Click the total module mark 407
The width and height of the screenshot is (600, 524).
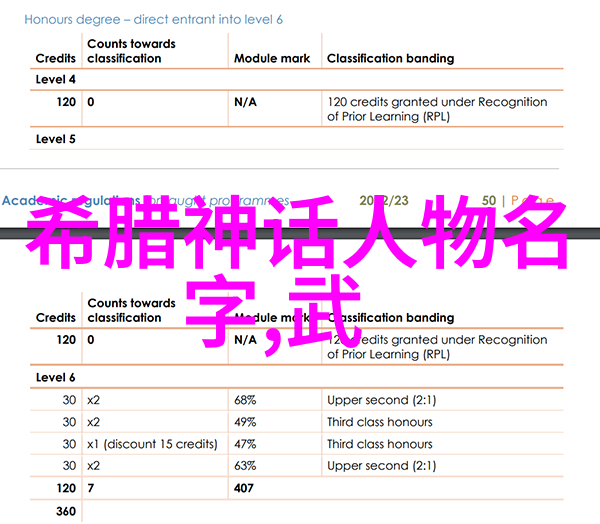[x=244, y=488]
